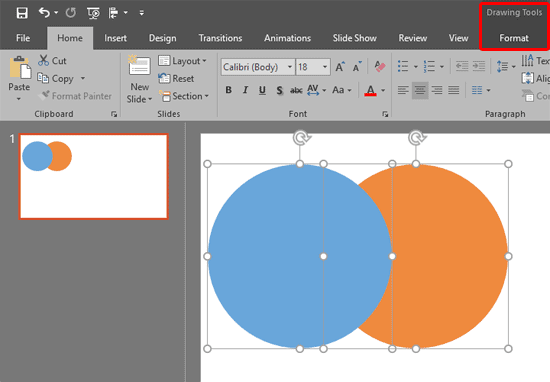Open the Animations tab
550x382 pixels.
coord(287,38)
